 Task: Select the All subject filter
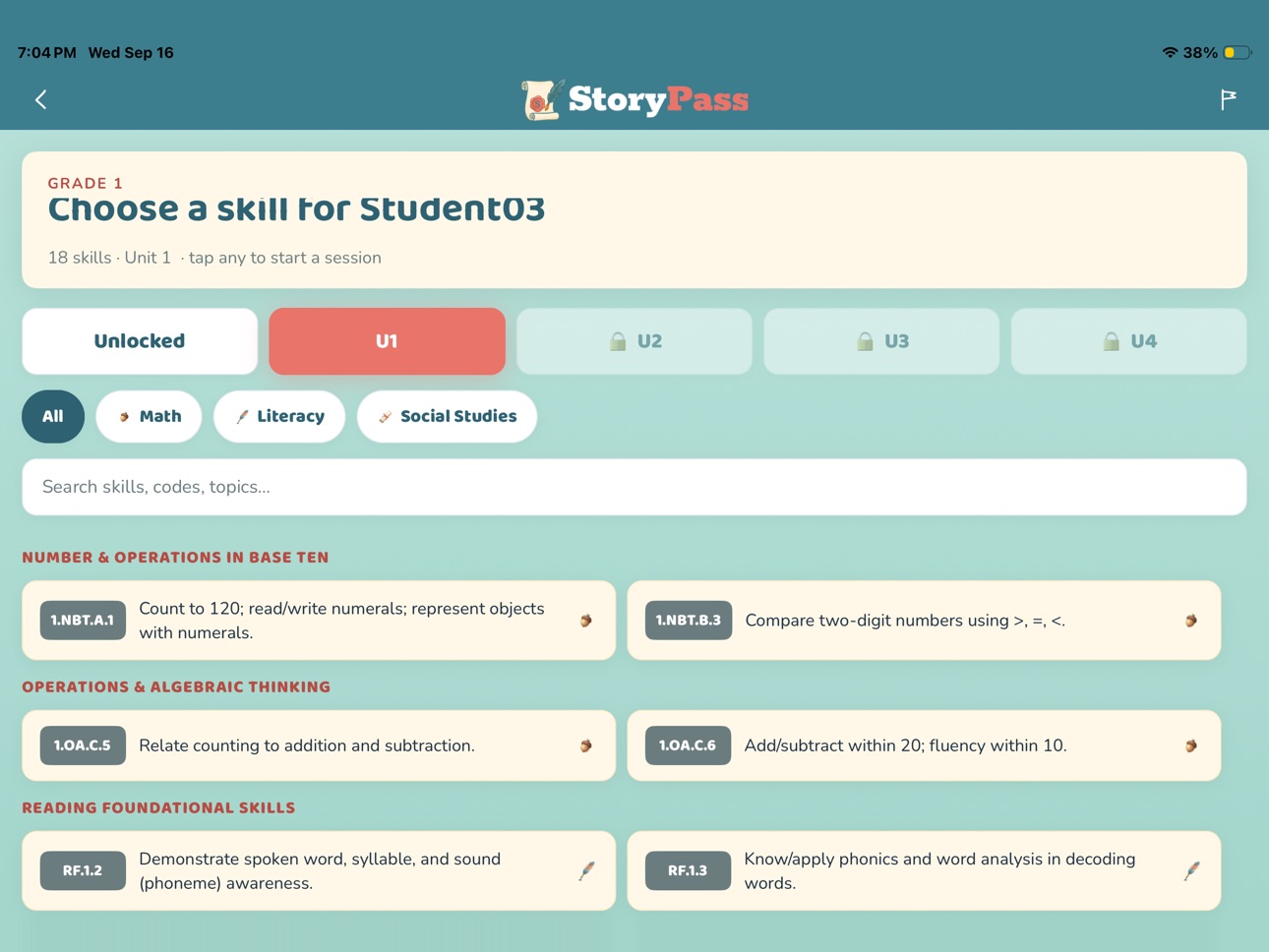(53, 416)
